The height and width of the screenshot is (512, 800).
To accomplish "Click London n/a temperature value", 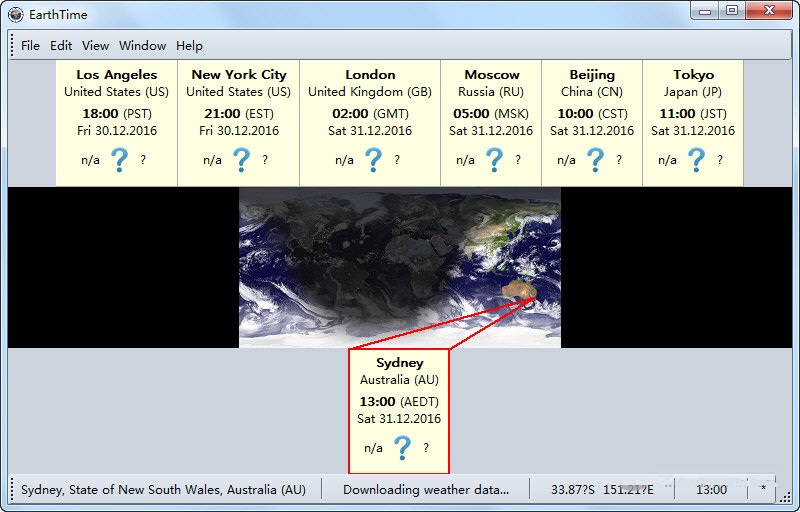I will pyautogui.click(x=344, y=160).
